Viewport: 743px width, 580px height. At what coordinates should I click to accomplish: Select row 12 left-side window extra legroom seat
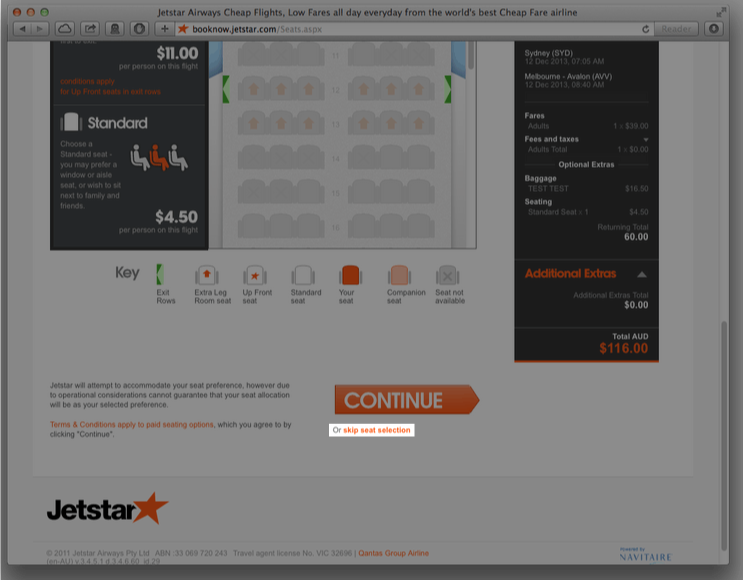[x=252, y=89]
